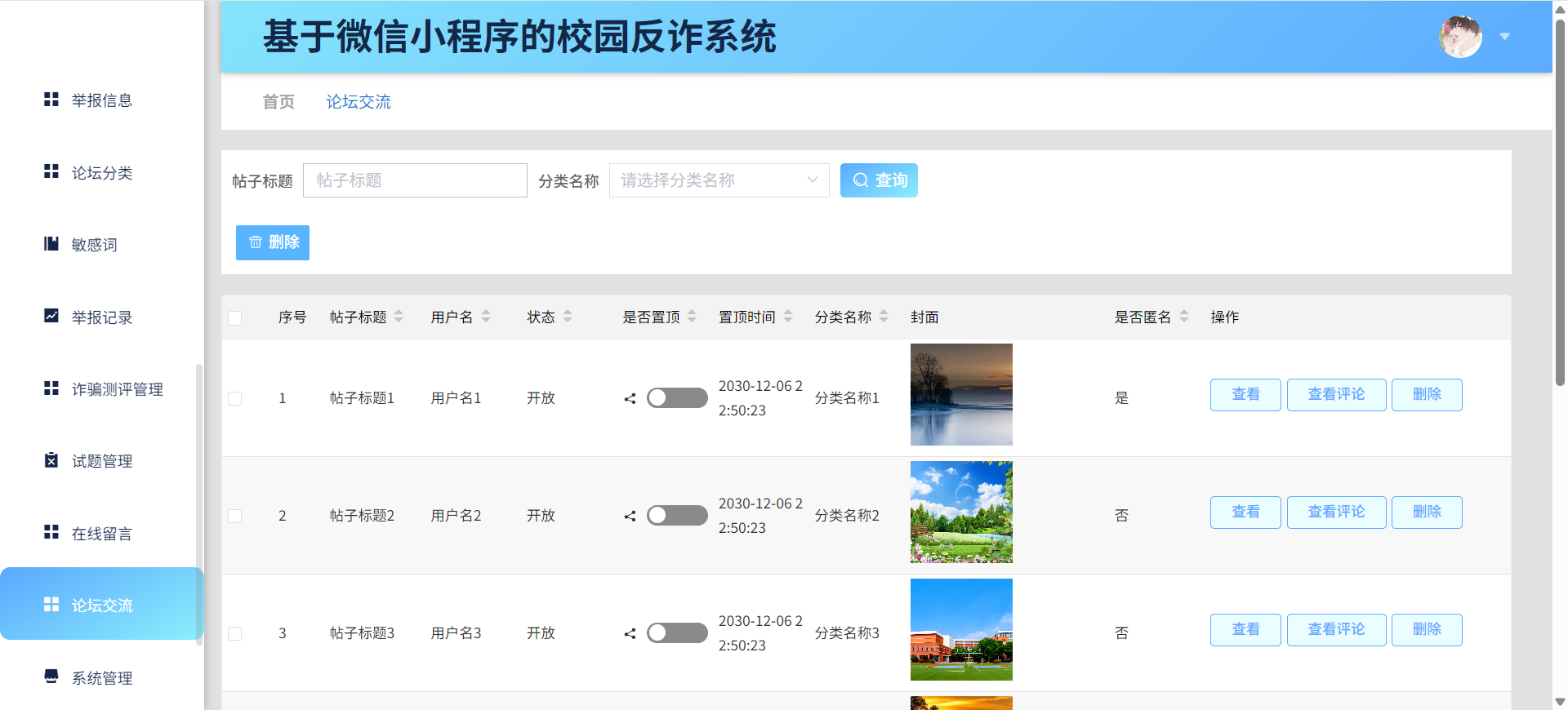Click the 敏感词 book icon in sidebar
Screen dimensions: 1568x710
coord(51,244)
